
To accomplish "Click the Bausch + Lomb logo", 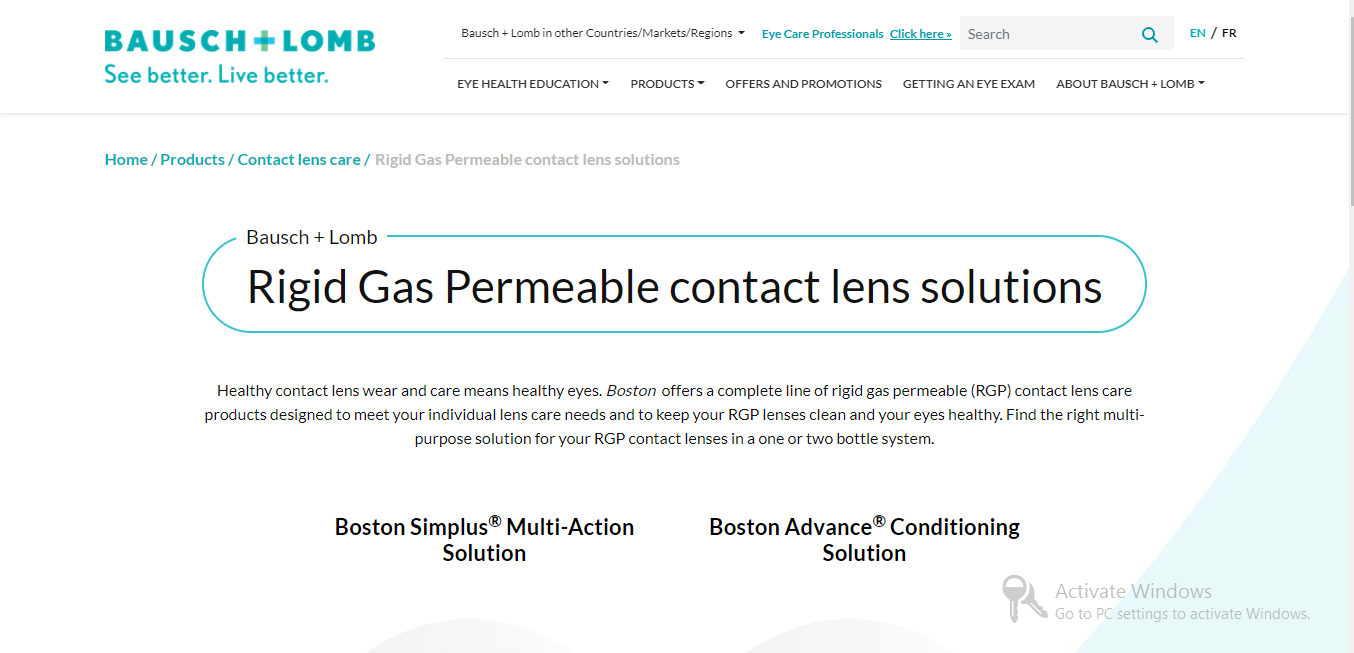I will point(239,41).
